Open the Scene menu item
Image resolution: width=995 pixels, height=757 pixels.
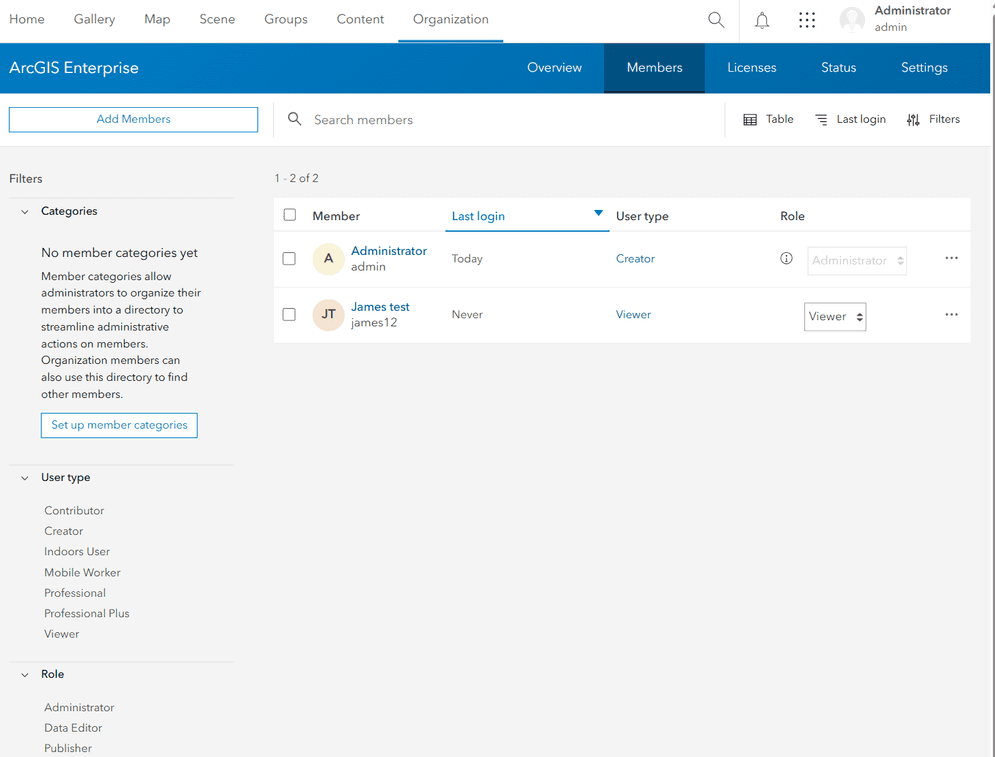217,20
